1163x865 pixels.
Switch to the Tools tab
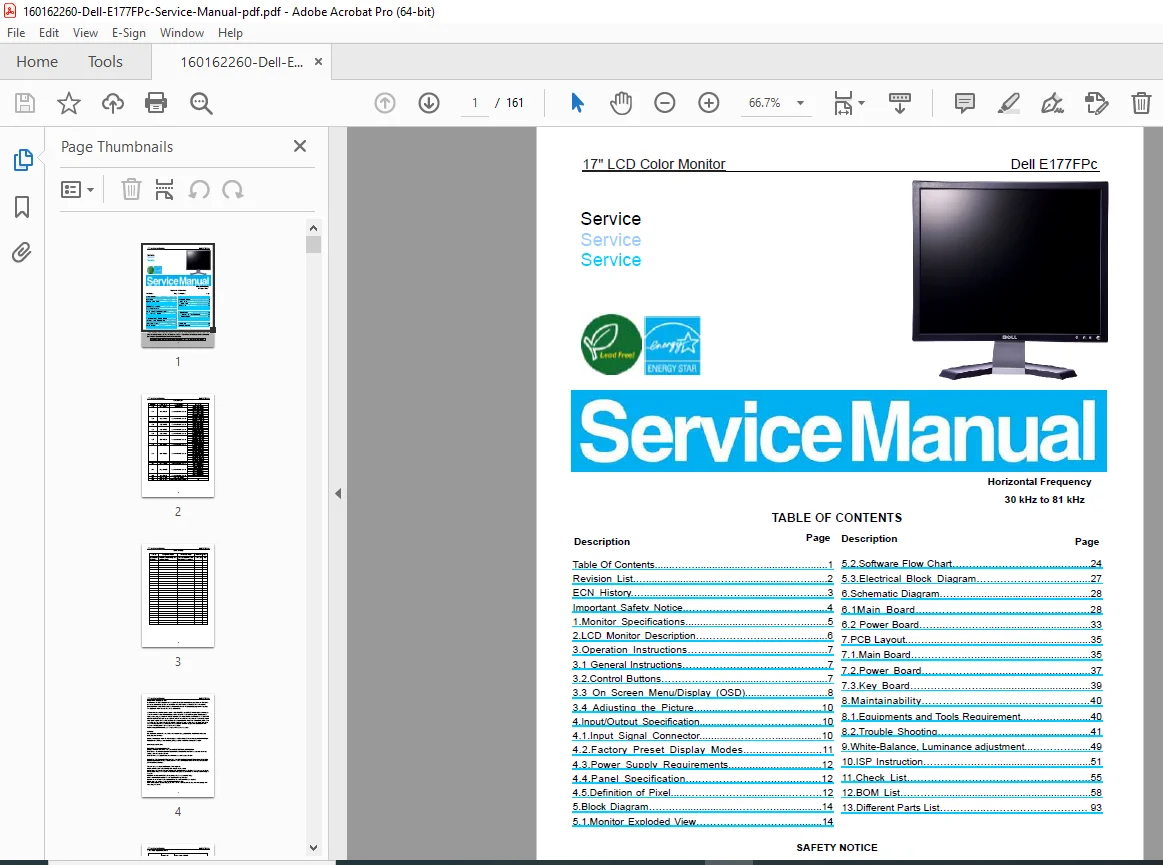tap(105, 62)
